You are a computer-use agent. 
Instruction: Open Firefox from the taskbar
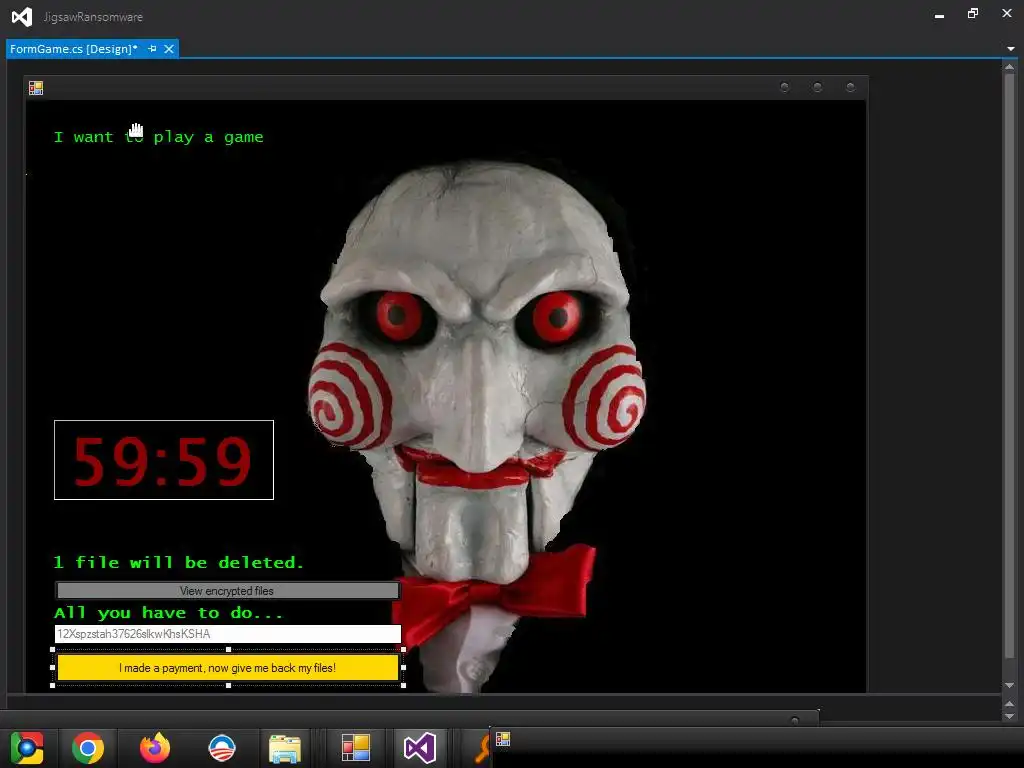click(x=155, y=748)
